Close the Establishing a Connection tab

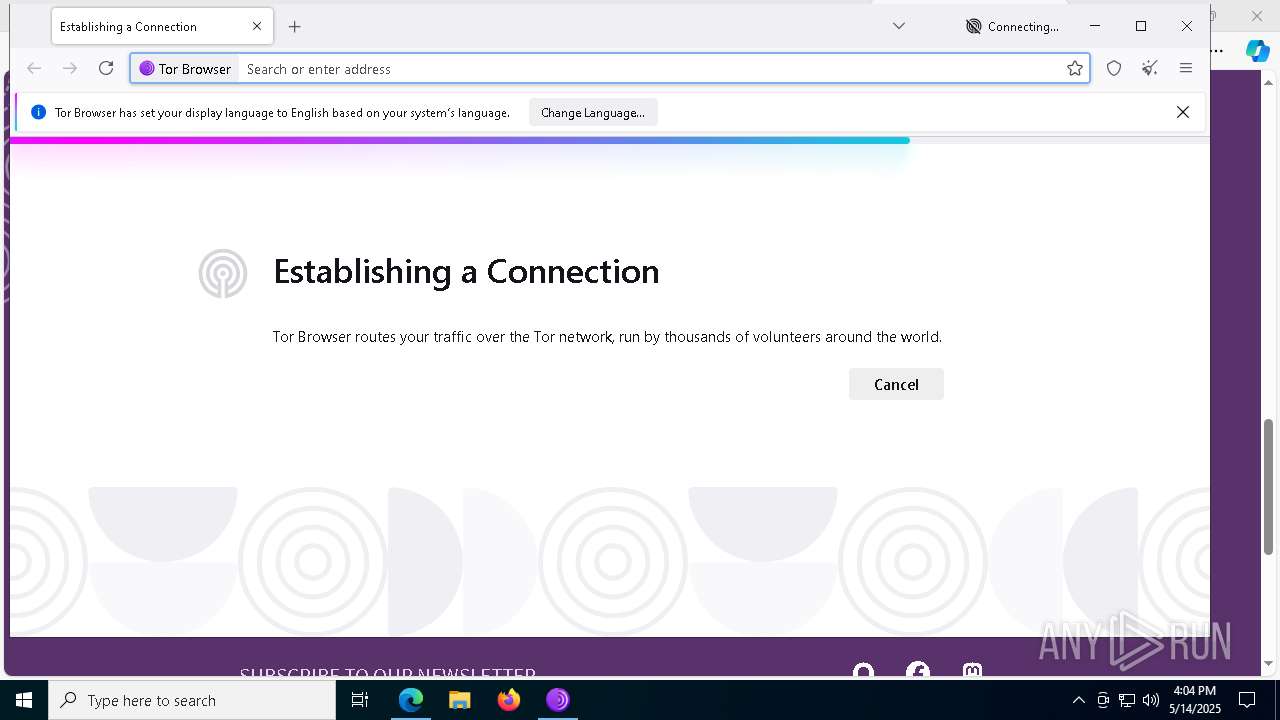[257, 27]
